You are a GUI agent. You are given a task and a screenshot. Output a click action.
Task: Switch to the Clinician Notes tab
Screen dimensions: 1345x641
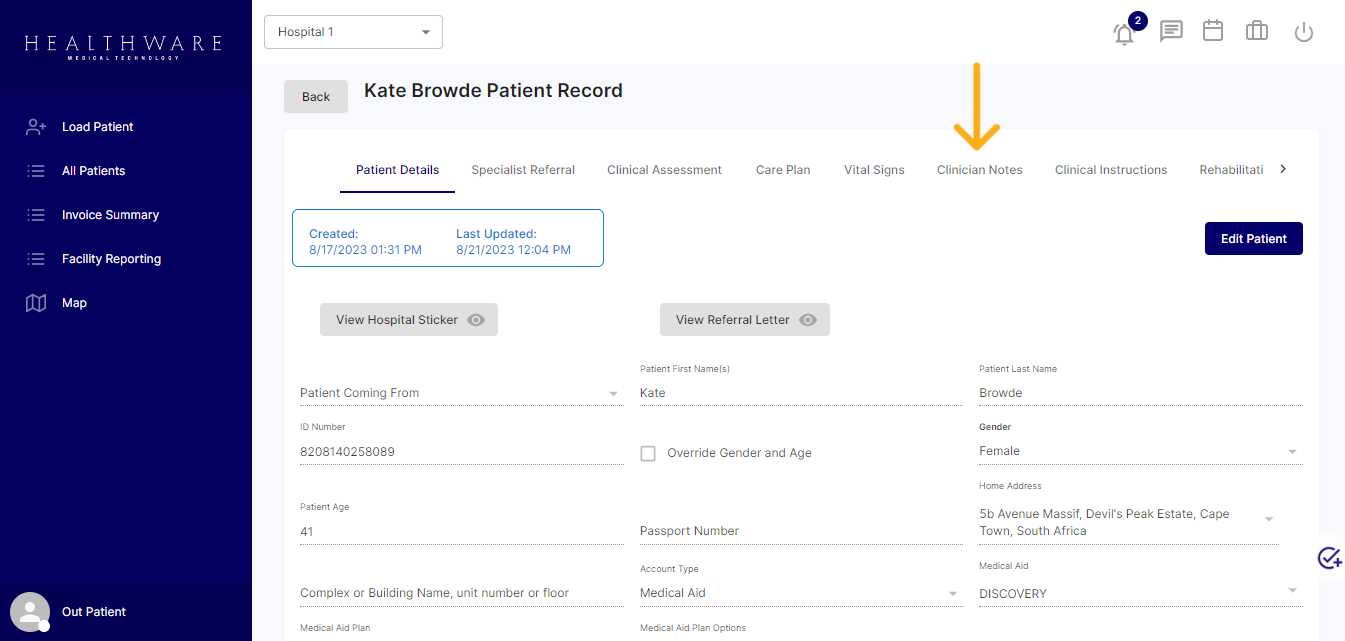click(979, 170)
